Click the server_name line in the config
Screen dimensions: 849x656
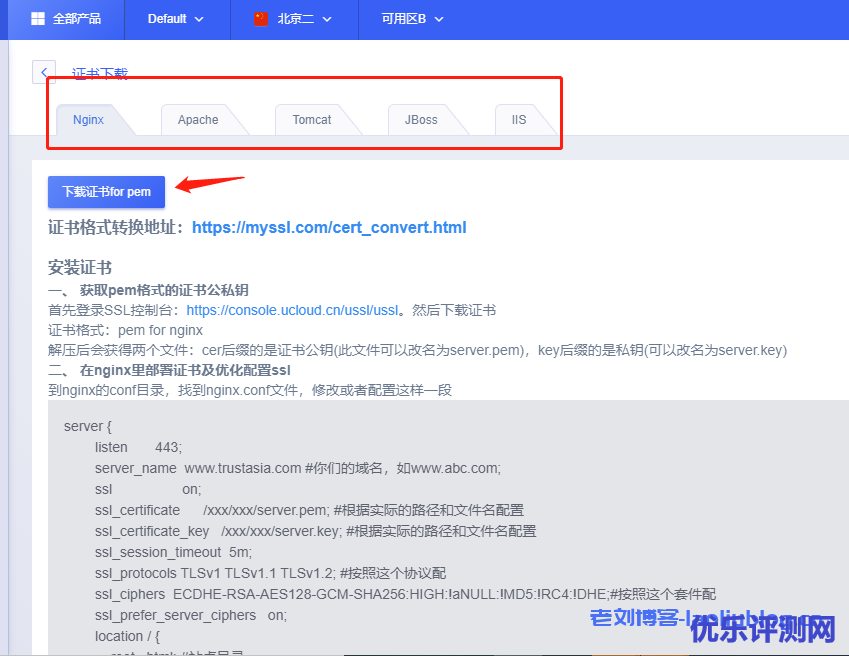(297, 468)
